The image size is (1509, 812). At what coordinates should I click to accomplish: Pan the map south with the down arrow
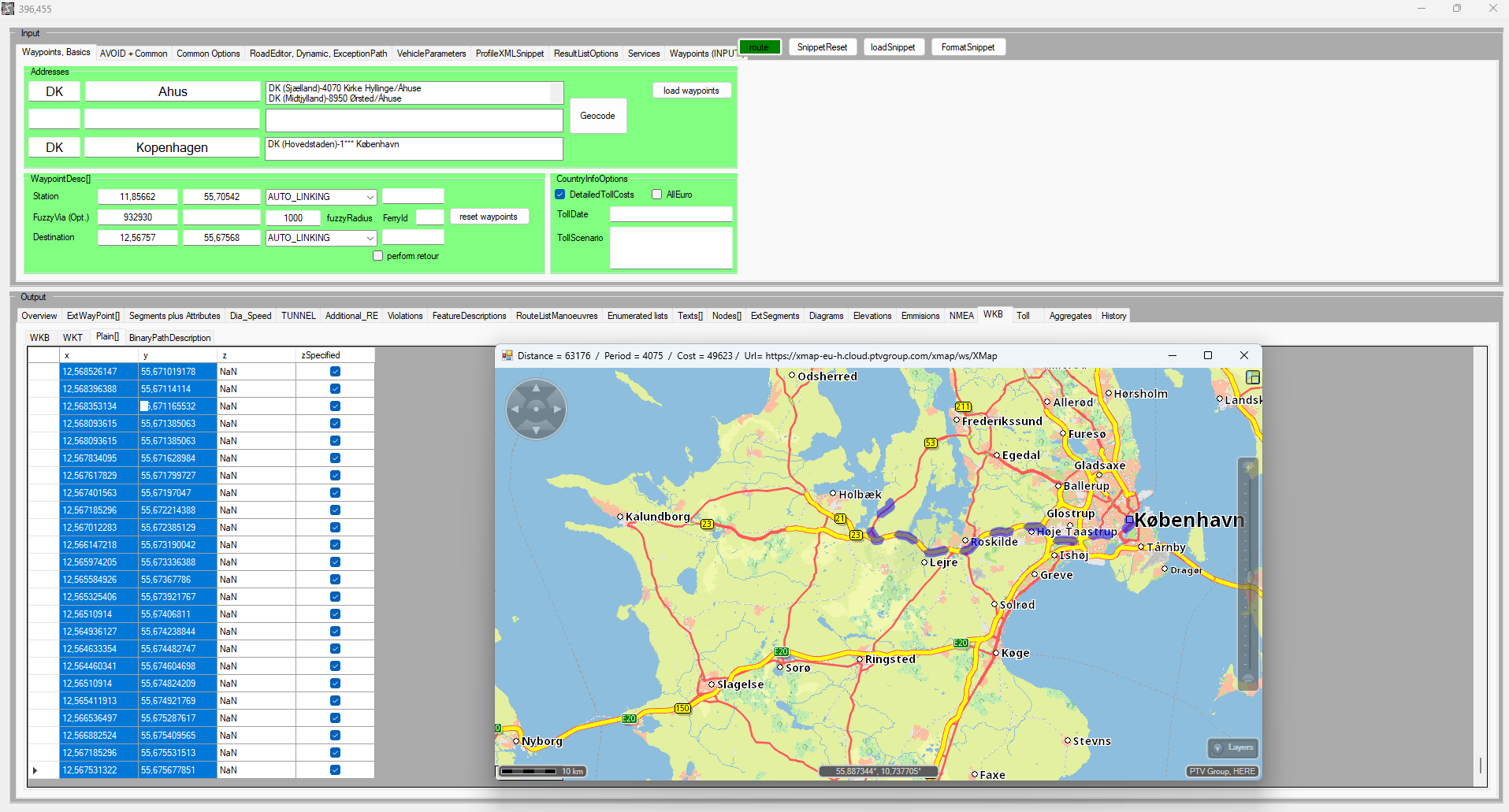[x=536, y=429]
